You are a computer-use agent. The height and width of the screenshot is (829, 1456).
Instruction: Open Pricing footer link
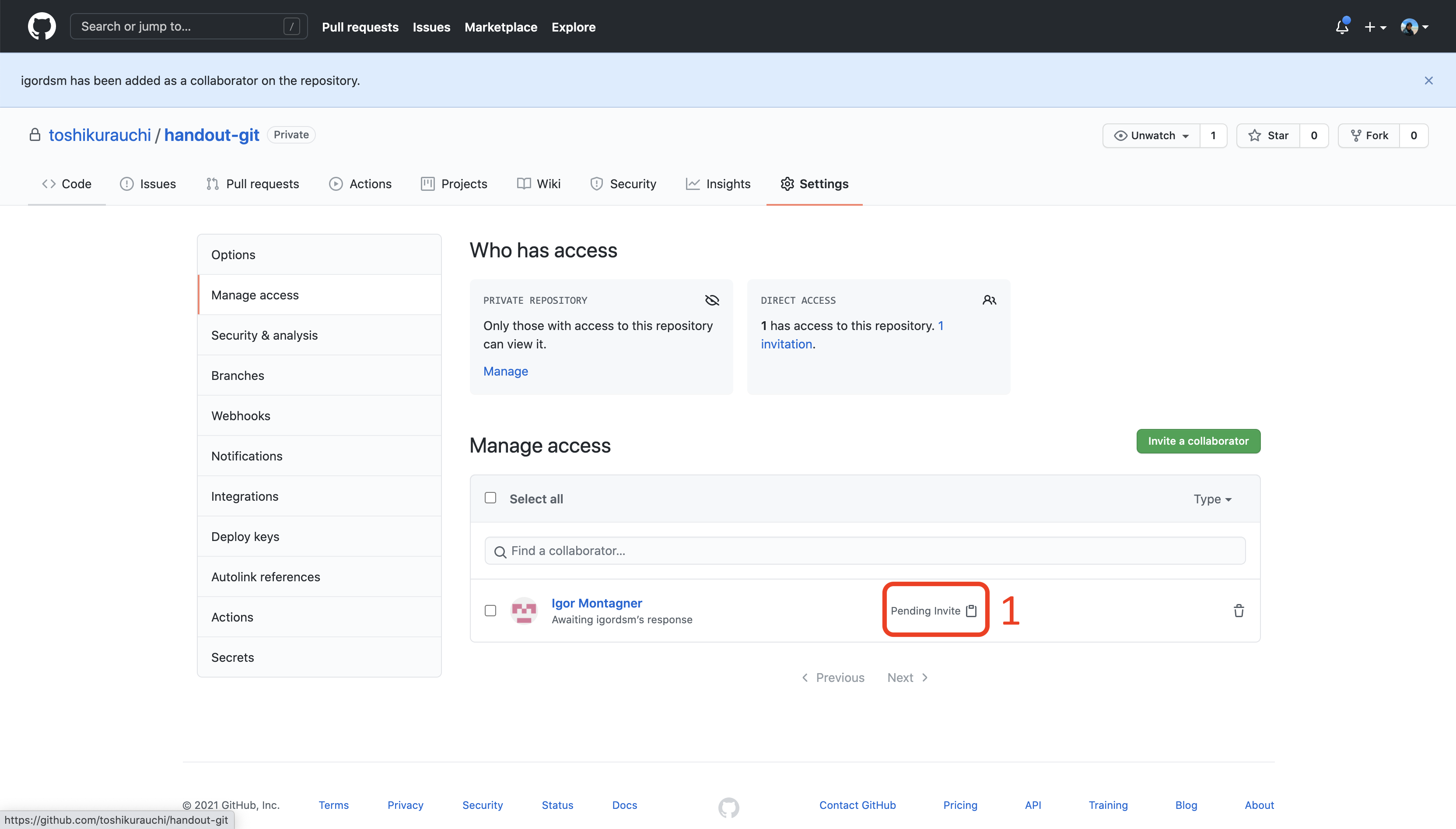coord(960,805)
